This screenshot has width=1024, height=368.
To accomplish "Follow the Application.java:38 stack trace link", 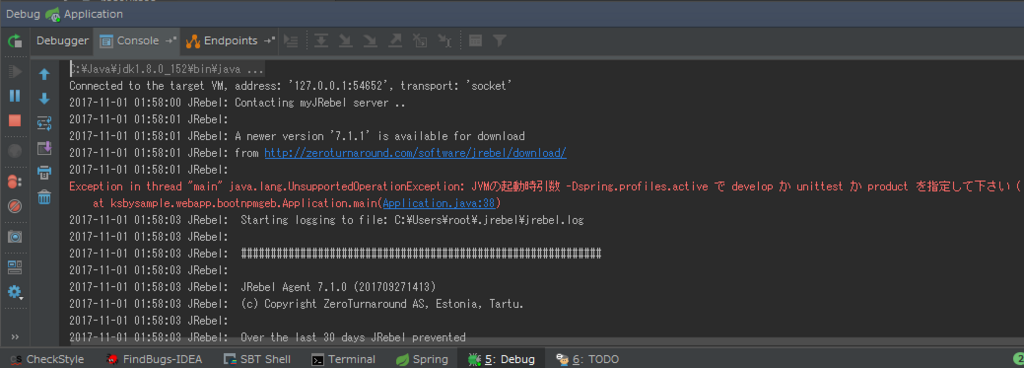I will tap(438, 203).
